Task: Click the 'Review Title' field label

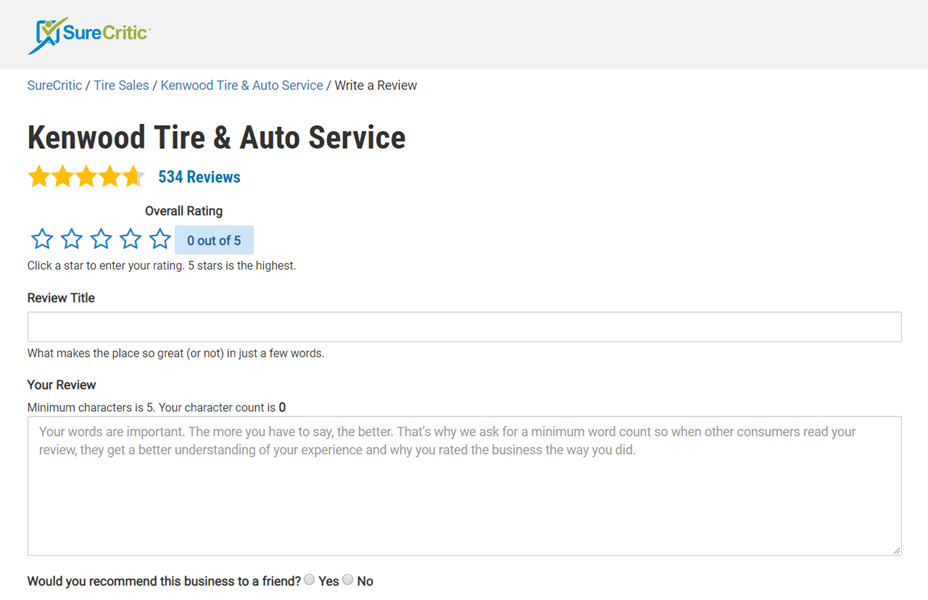Action: point(61,298)
